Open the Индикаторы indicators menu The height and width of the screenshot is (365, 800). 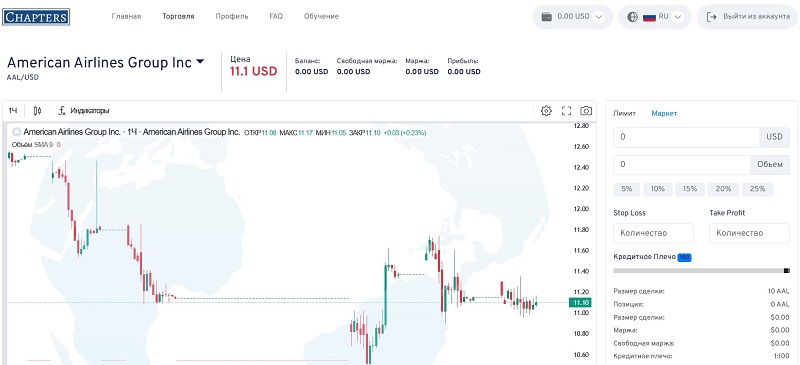tap(84, 111)
